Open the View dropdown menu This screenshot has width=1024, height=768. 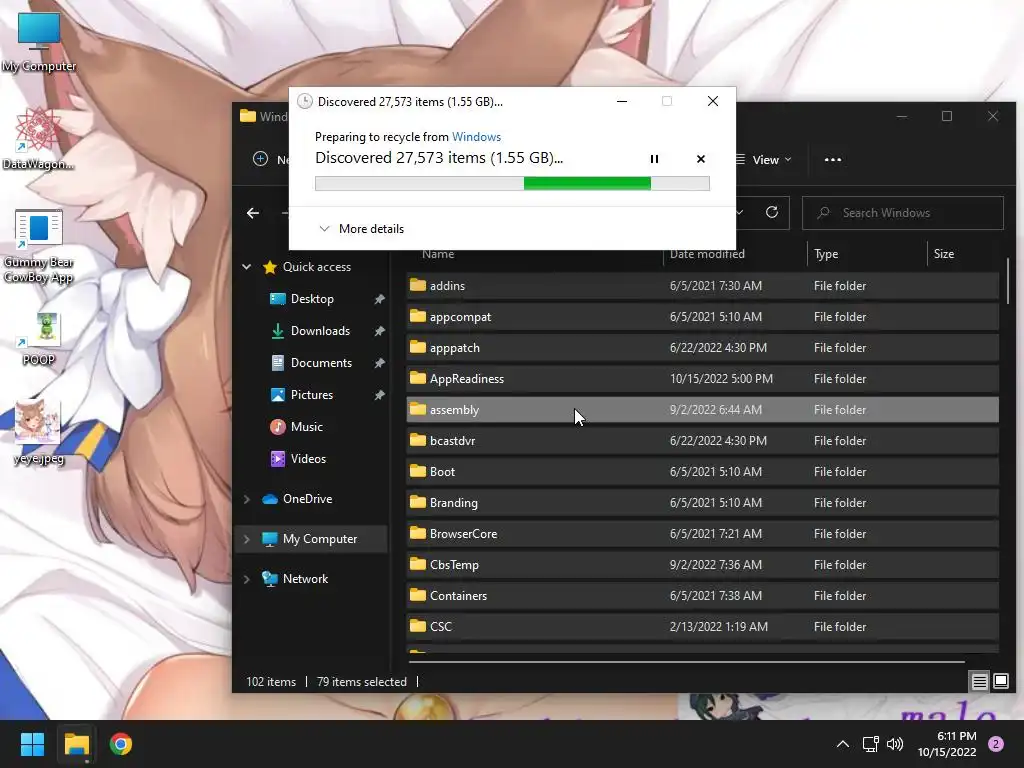[764, 159]
